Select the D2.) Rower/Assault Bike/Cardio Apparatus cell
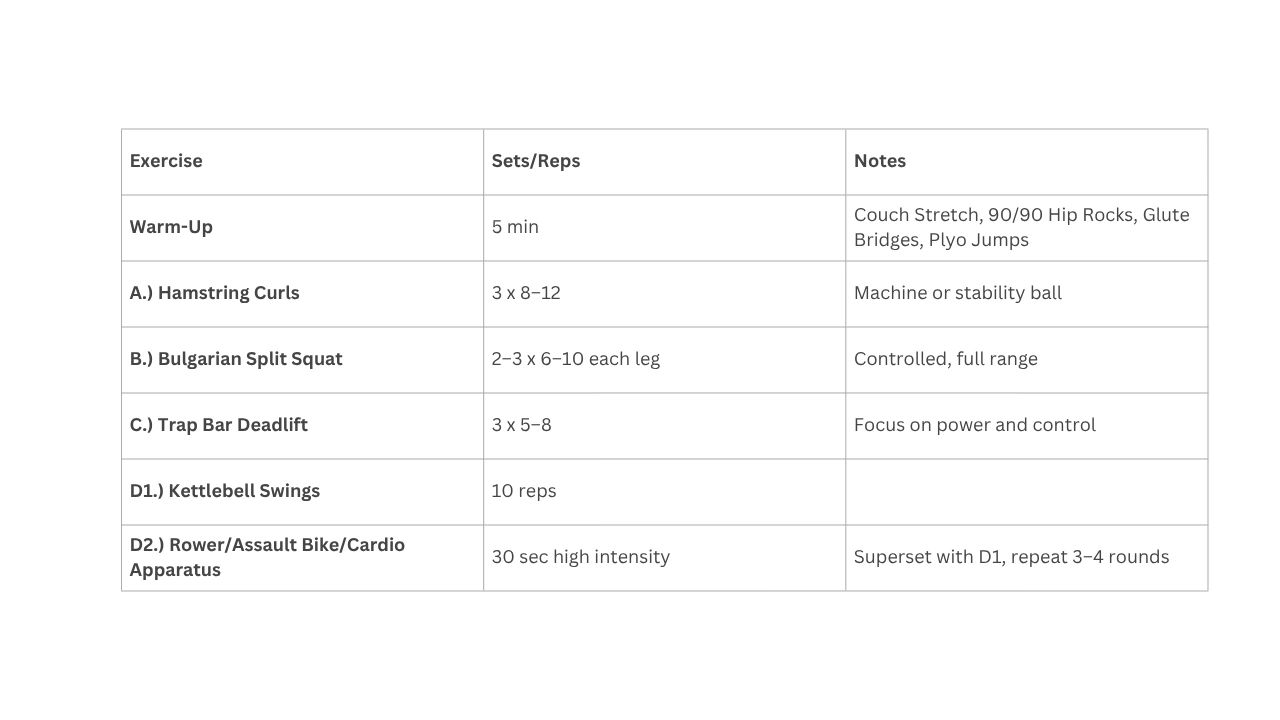This screenshot has width=1280, height=720. click(267, 557)
